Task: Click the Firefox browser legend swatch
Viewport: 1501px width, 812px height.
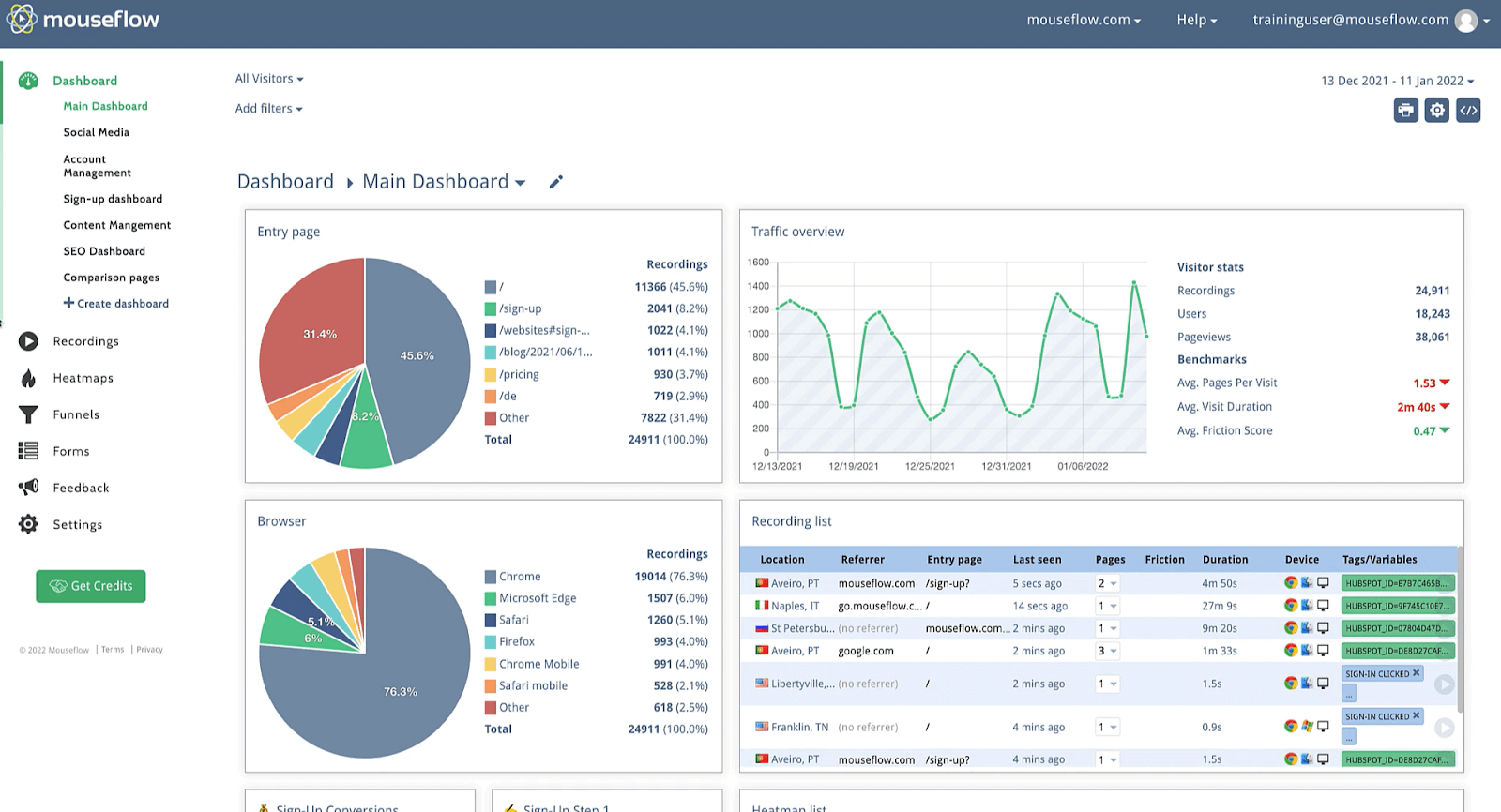Action: coord(490,642)
